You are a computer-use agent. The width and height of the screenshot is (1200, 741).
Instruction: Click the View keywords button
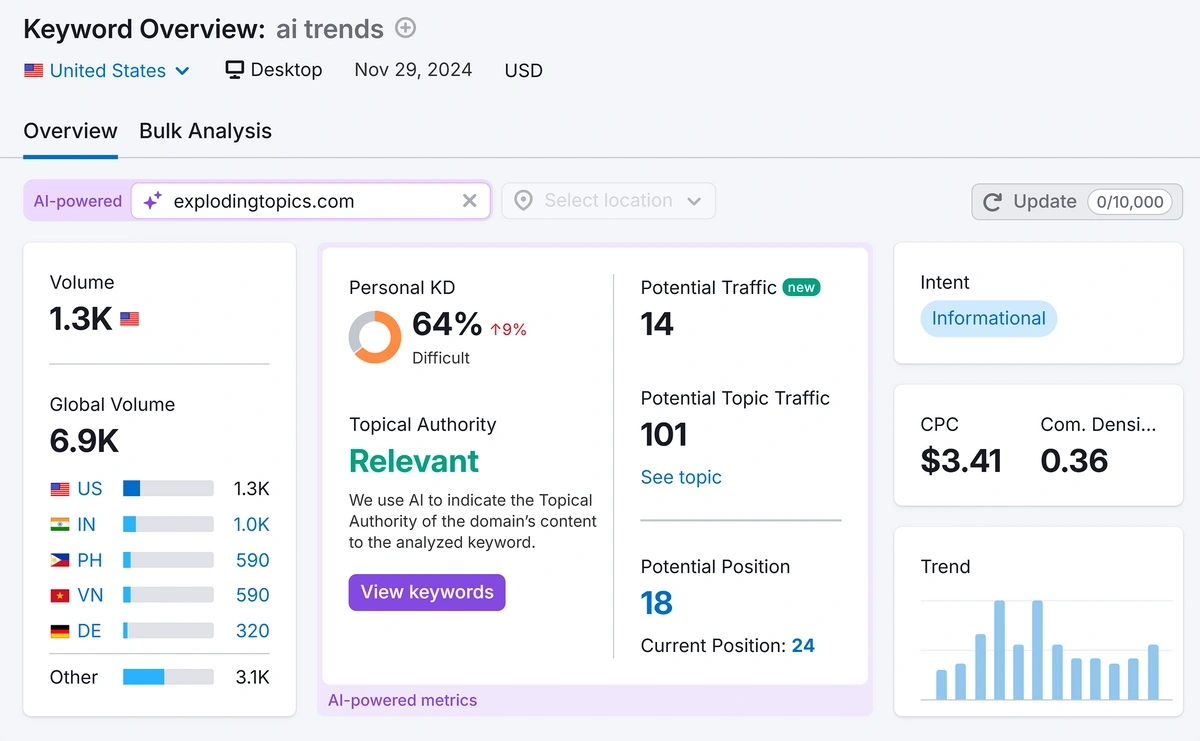(x=427, y=592)
